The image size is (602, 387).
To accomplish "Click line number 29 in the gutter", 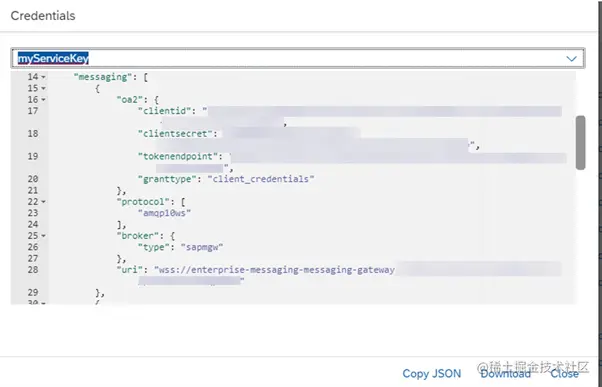I will pyautogui.click(x=33, y=293).
